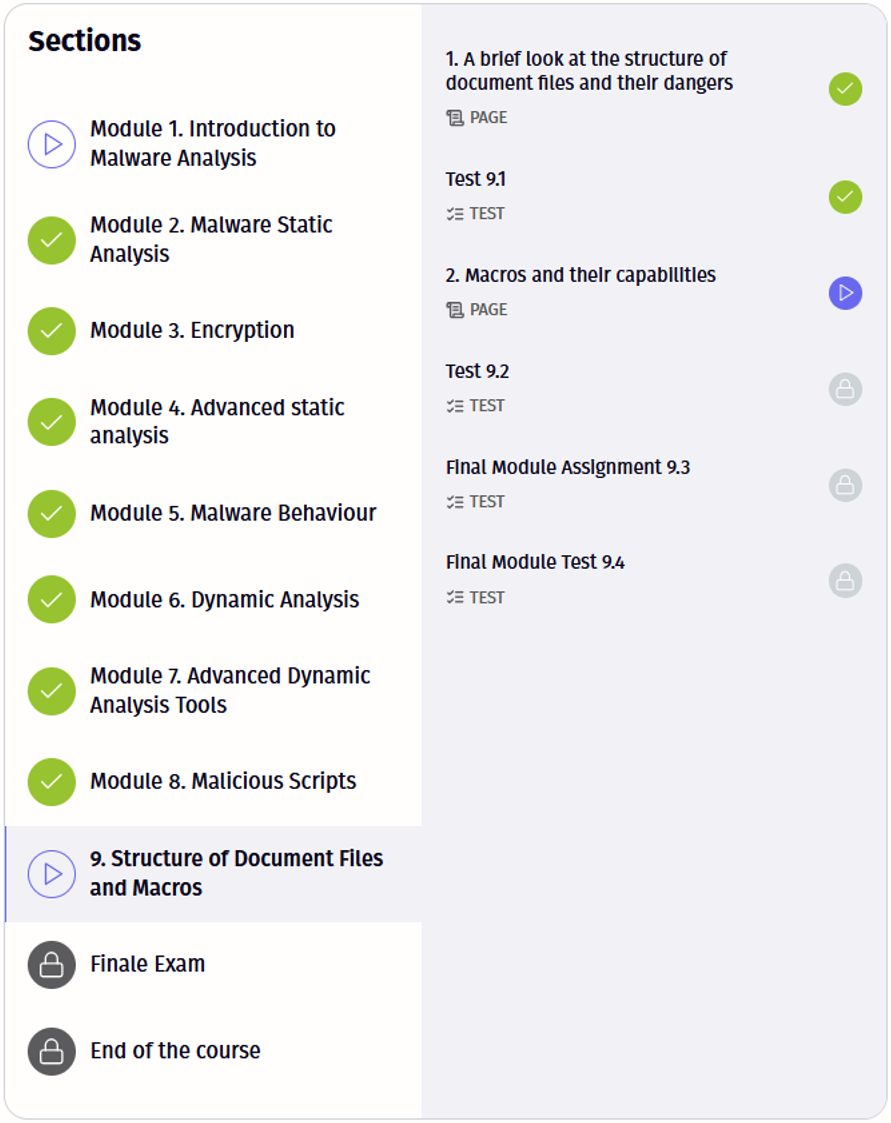
Task: Click green completion check for Test 9.1
Action: 845,197
